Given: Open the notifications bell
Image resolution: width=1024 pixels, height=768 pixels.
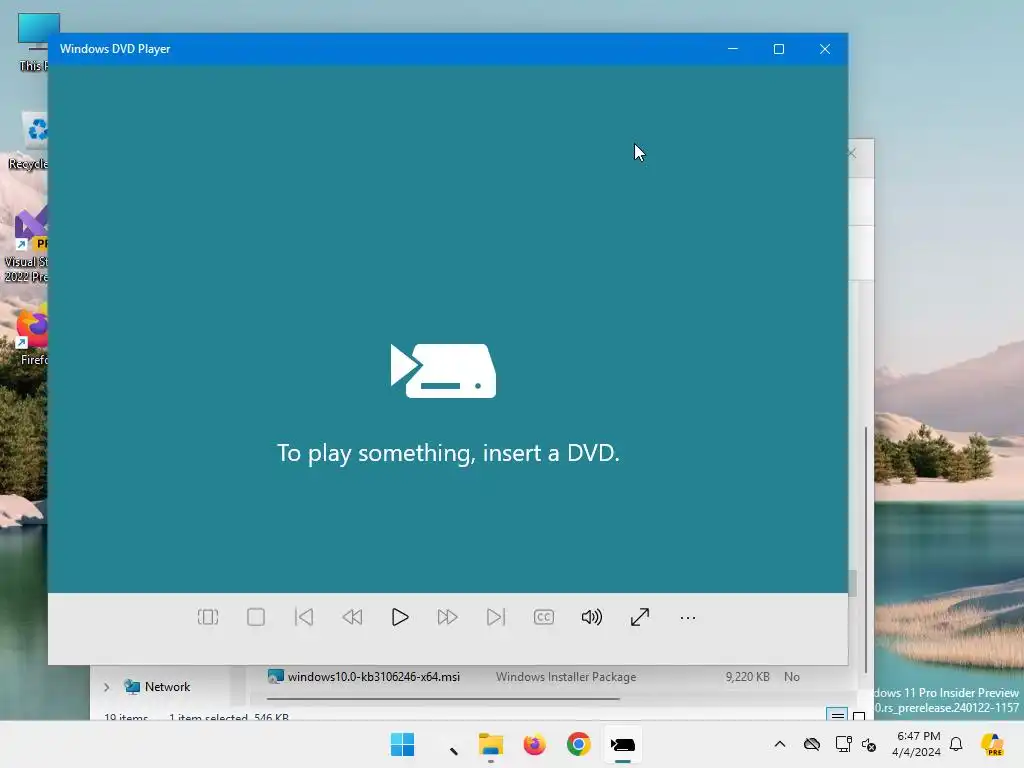Looking at the screenshot, I should (x=956, y=744).
